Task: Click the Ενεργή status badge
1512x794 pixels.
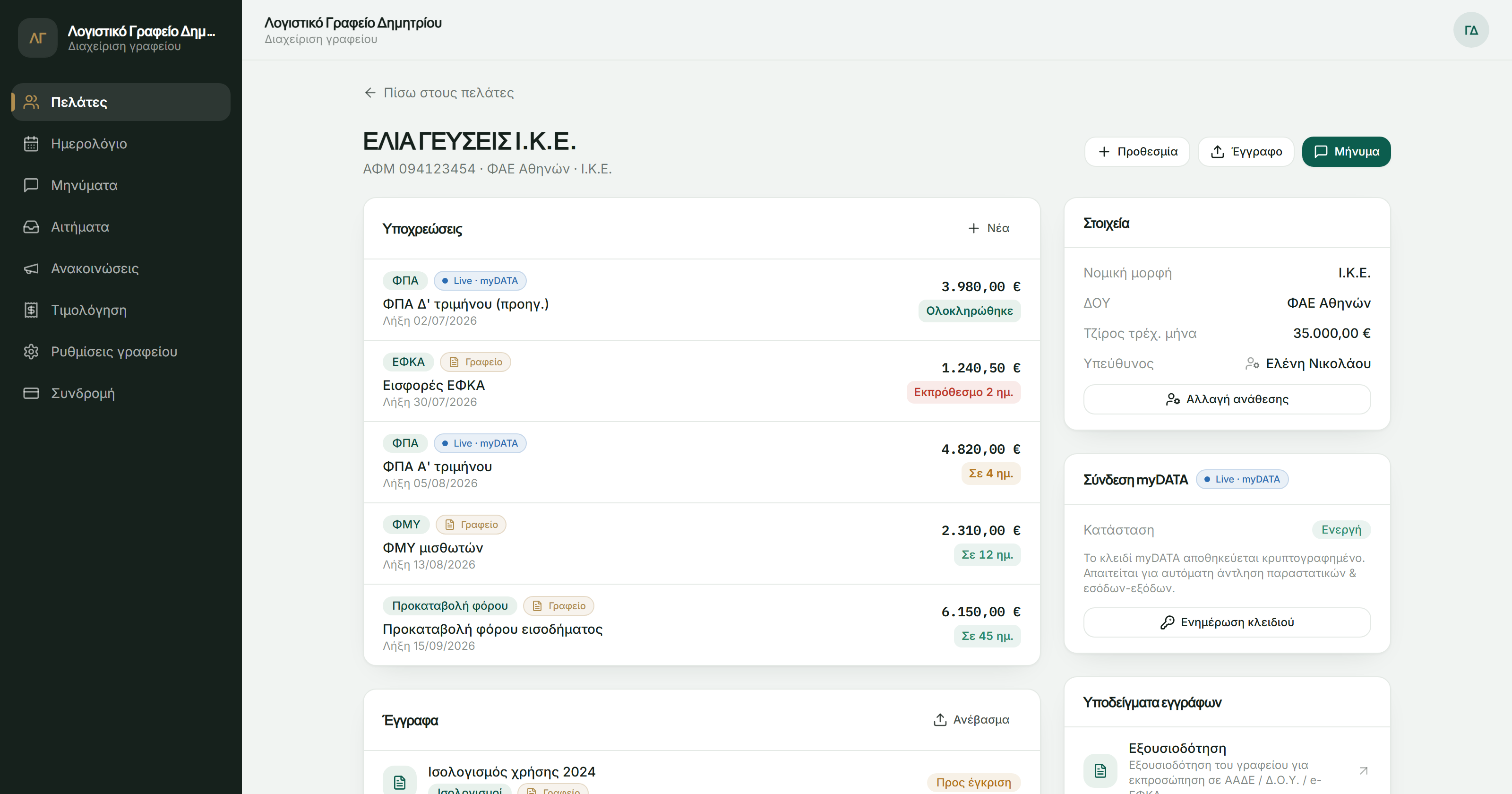Action: [1341, 530]
